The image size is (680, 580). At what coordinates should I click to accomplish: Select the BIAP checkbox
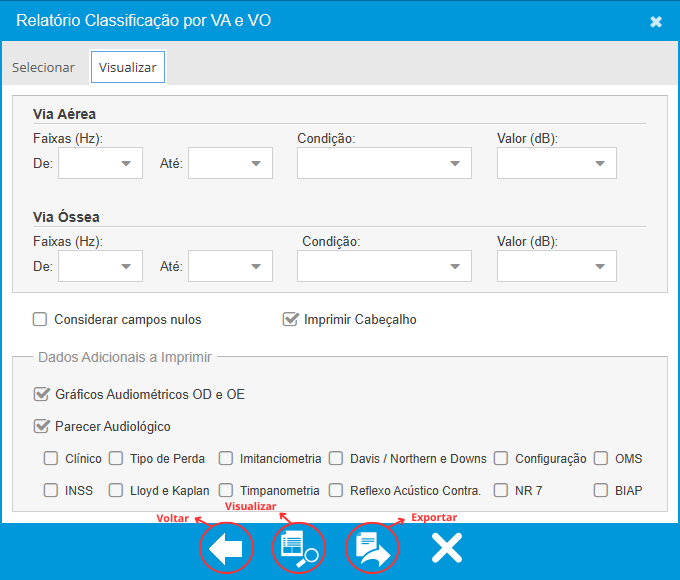(601, 491)
